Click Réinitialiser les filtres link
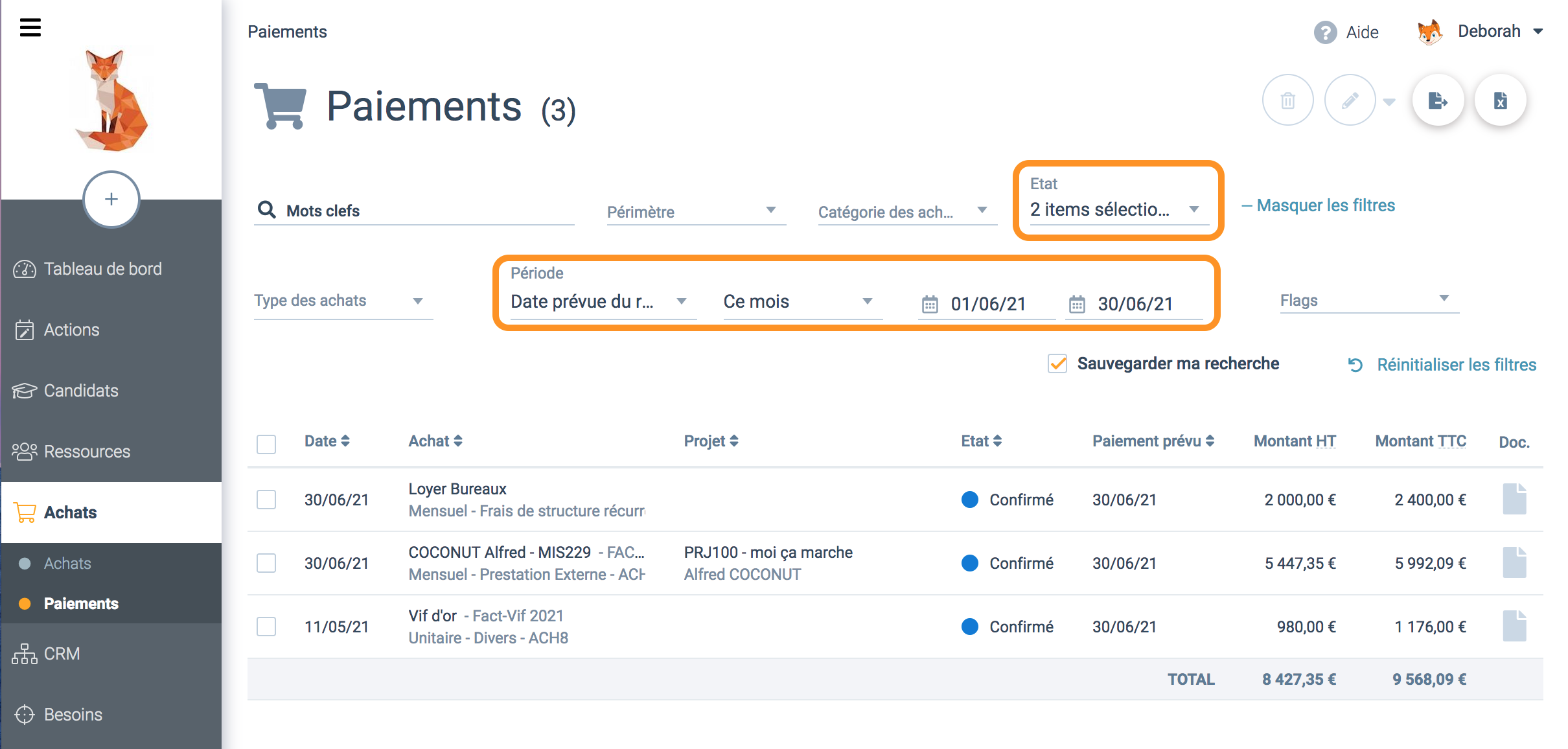The width and height of the screenshot is (1568, 749). point(1456,365)
